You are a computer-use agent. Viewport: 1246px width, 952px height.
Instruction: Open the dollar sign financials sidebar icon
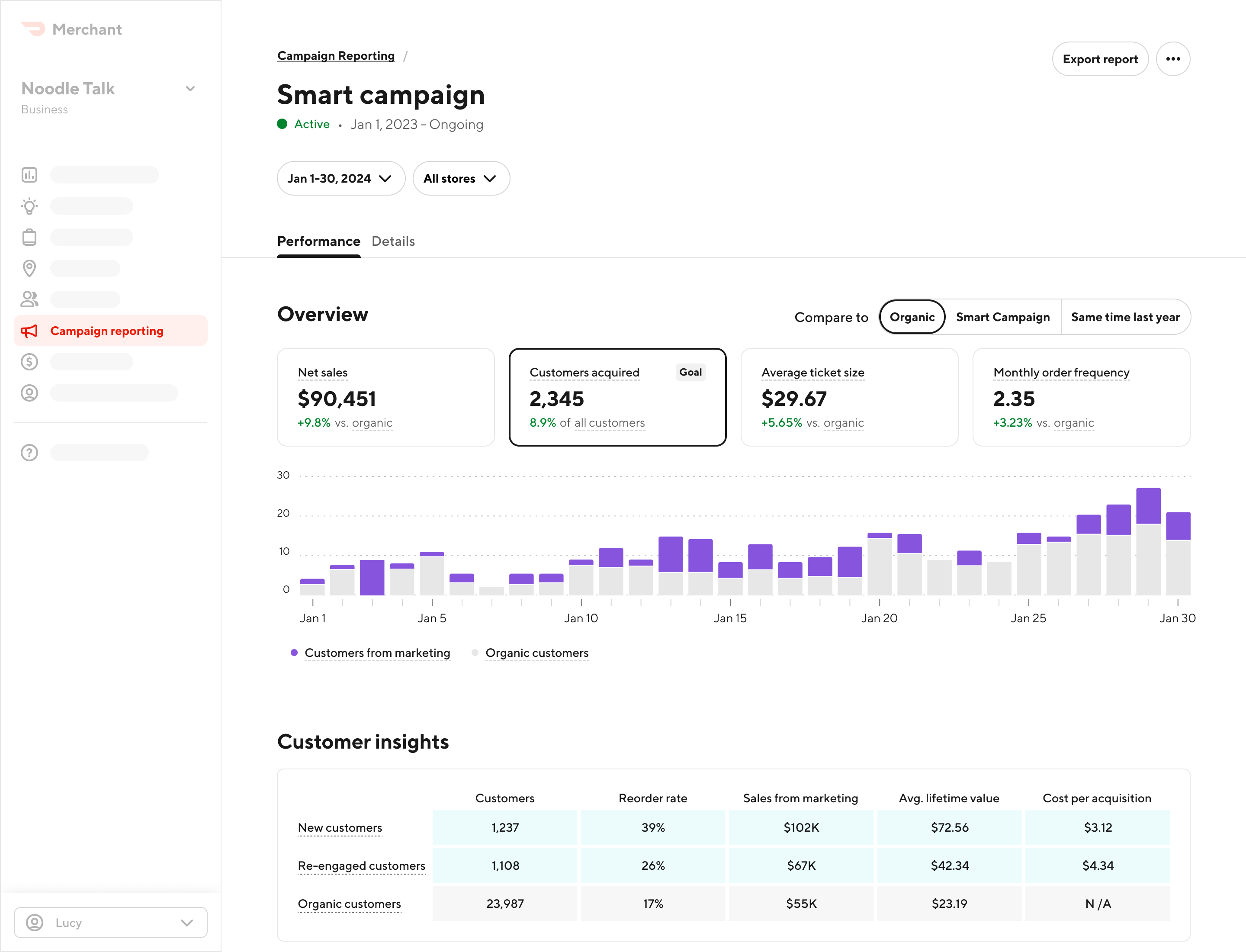point(29,361)
